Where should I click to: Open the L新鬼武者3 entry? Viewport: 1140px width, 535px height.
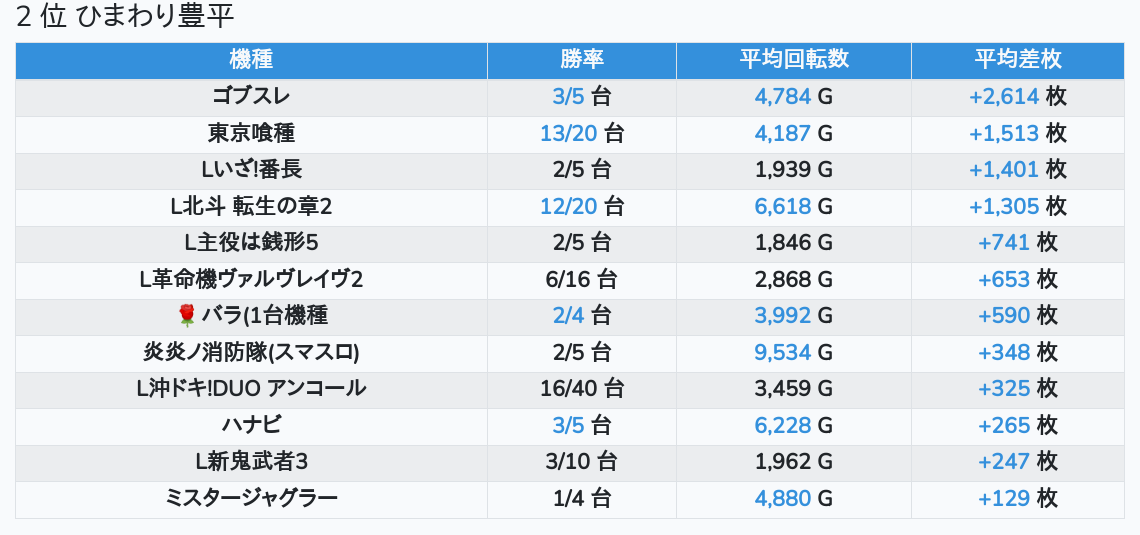click(x=251, y=462)
